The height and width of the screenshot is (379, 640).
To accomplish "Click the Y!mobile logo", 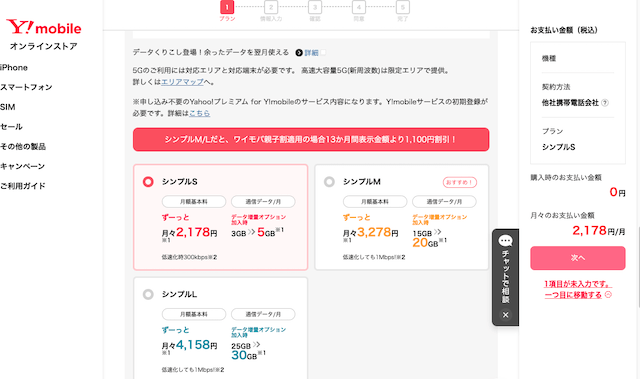I will coord(44,27).
